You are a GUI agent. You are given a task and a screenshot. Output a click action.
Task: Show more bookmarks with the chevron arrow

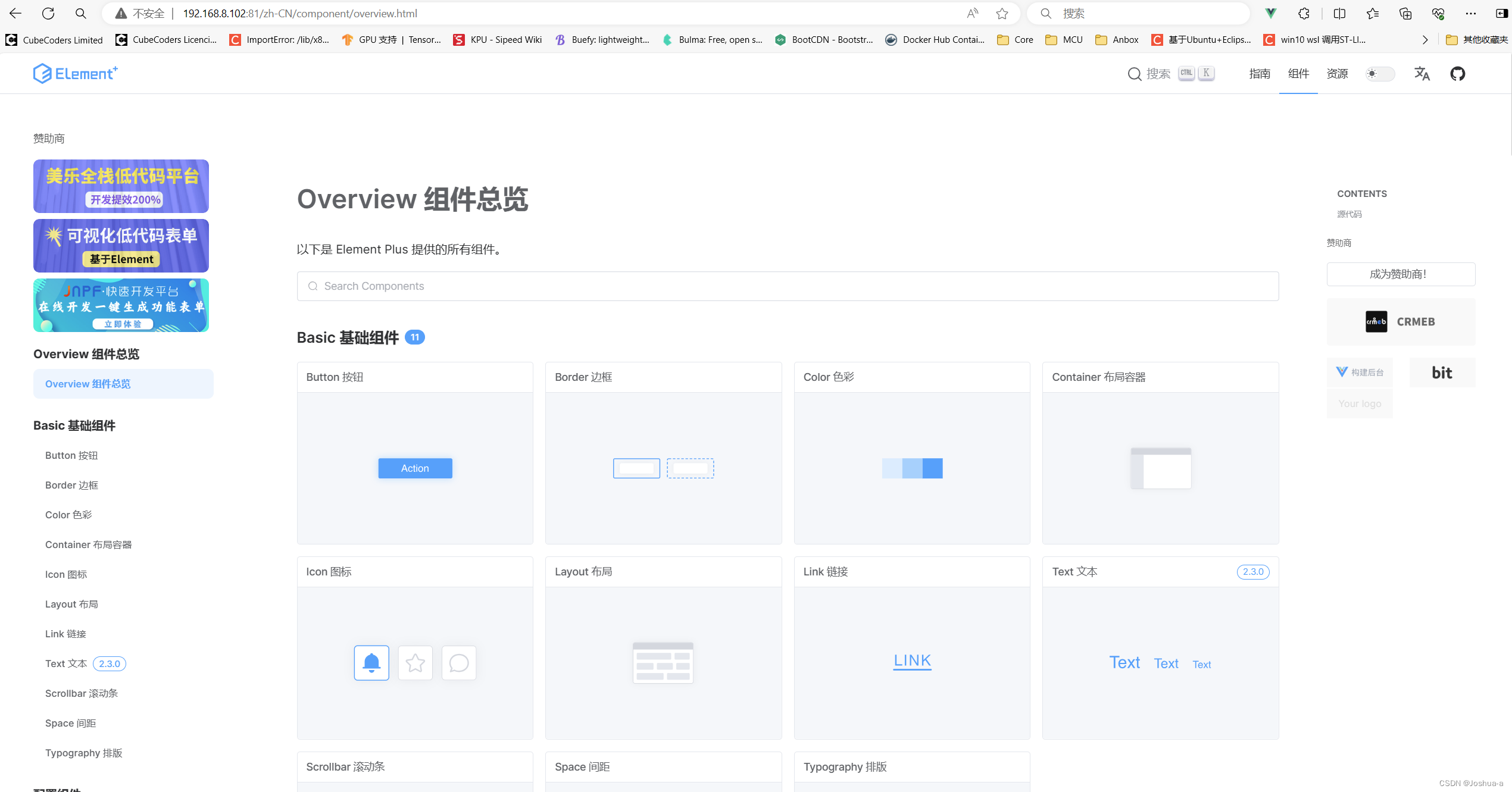pos(1424,39)
